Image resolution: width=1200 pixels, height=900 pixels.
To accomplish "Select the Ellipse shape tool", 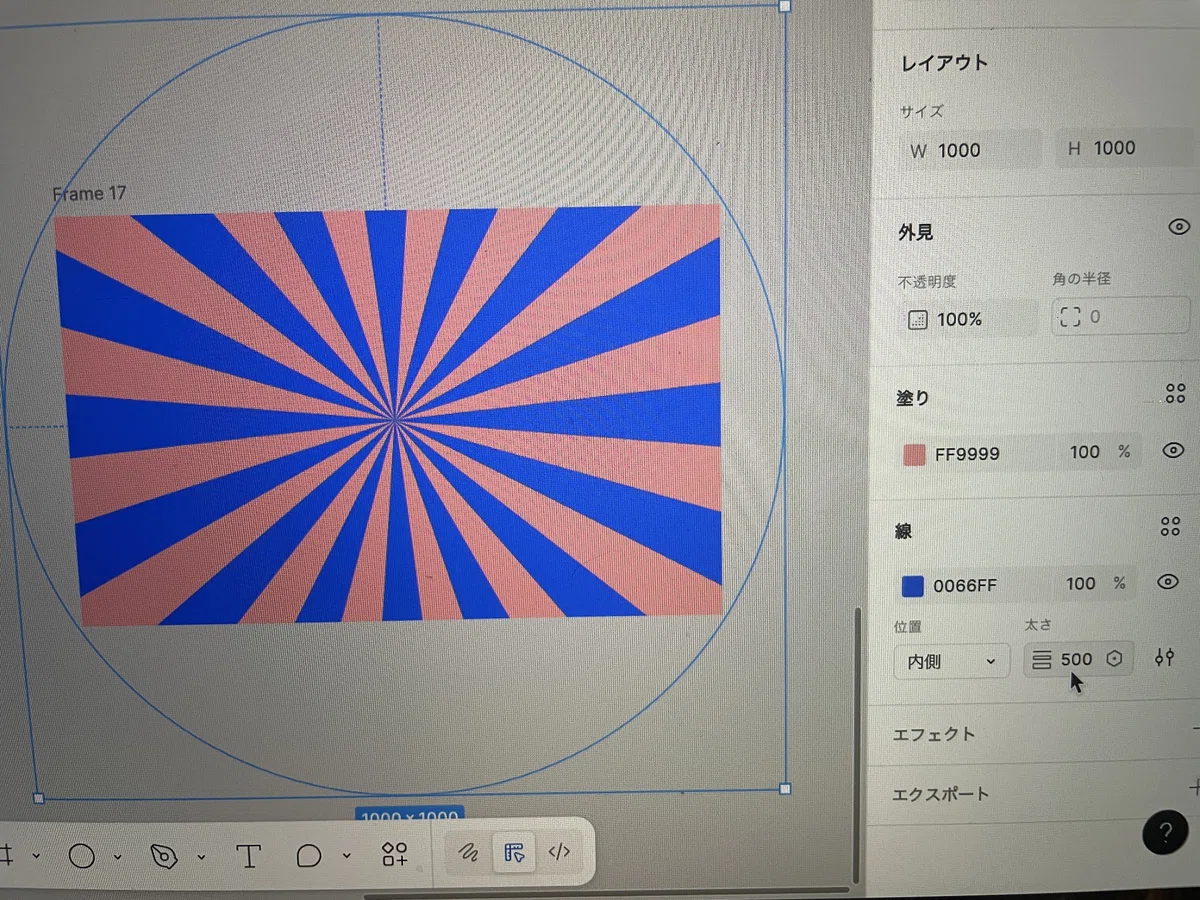I will (82, 856).
